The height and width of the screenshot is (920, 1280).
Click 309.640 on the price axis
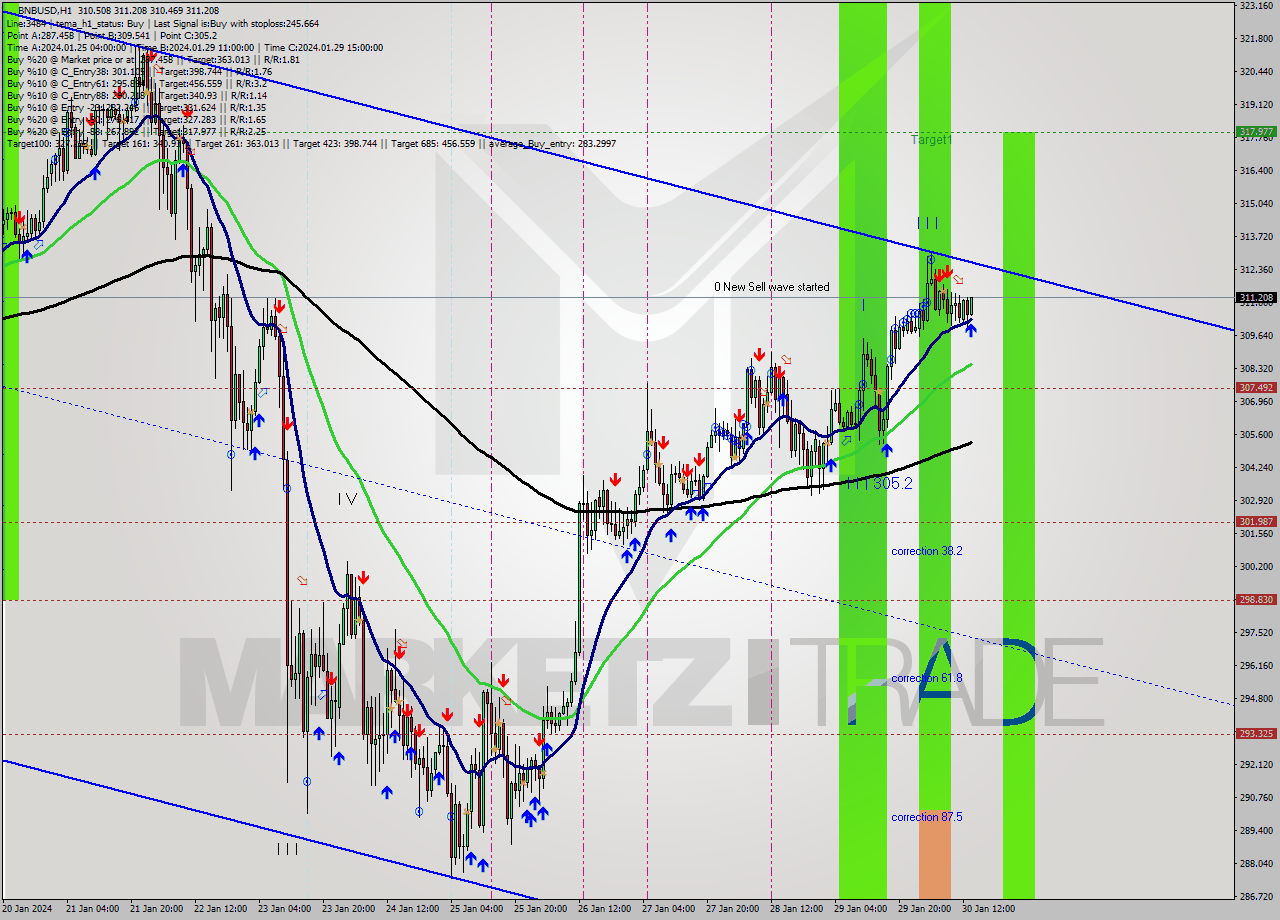point(1256,336)
